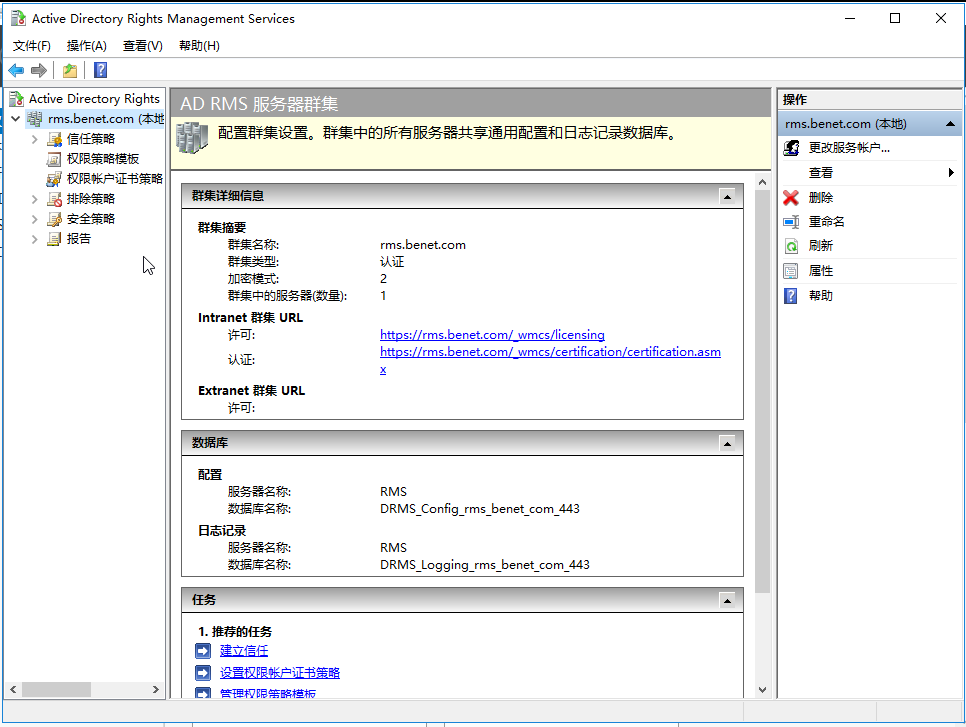Open the 帮助(H) menu
966x727 pixels.
[x=199, y=46]
